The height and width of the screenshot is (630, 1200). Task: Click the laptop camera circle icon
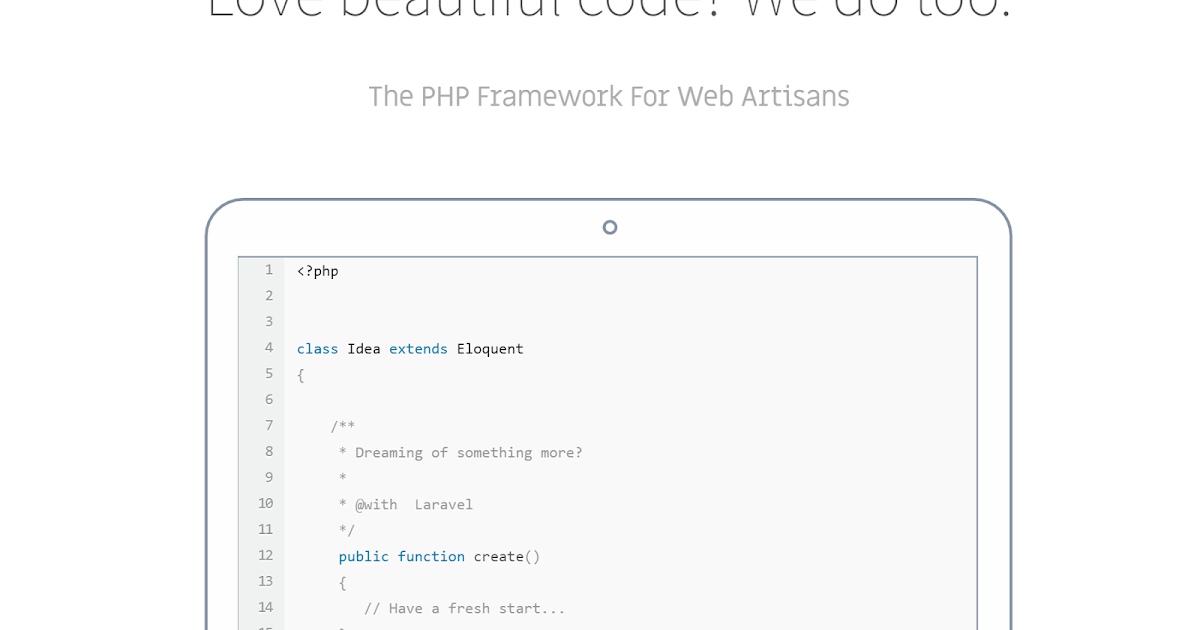click(x=610, y=227)
